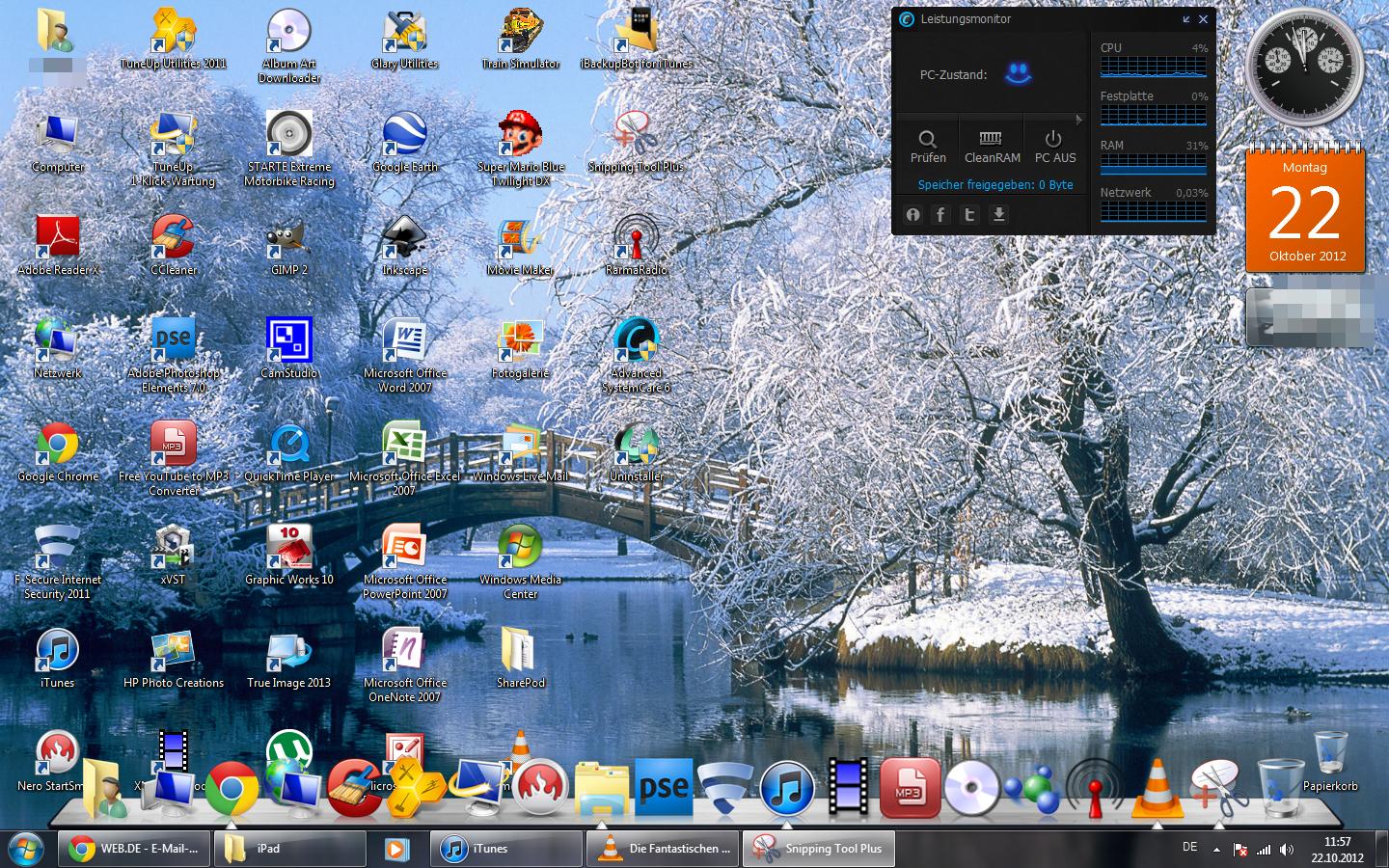
Task: Click the analog clock gadget
Action: (1304, 68)
